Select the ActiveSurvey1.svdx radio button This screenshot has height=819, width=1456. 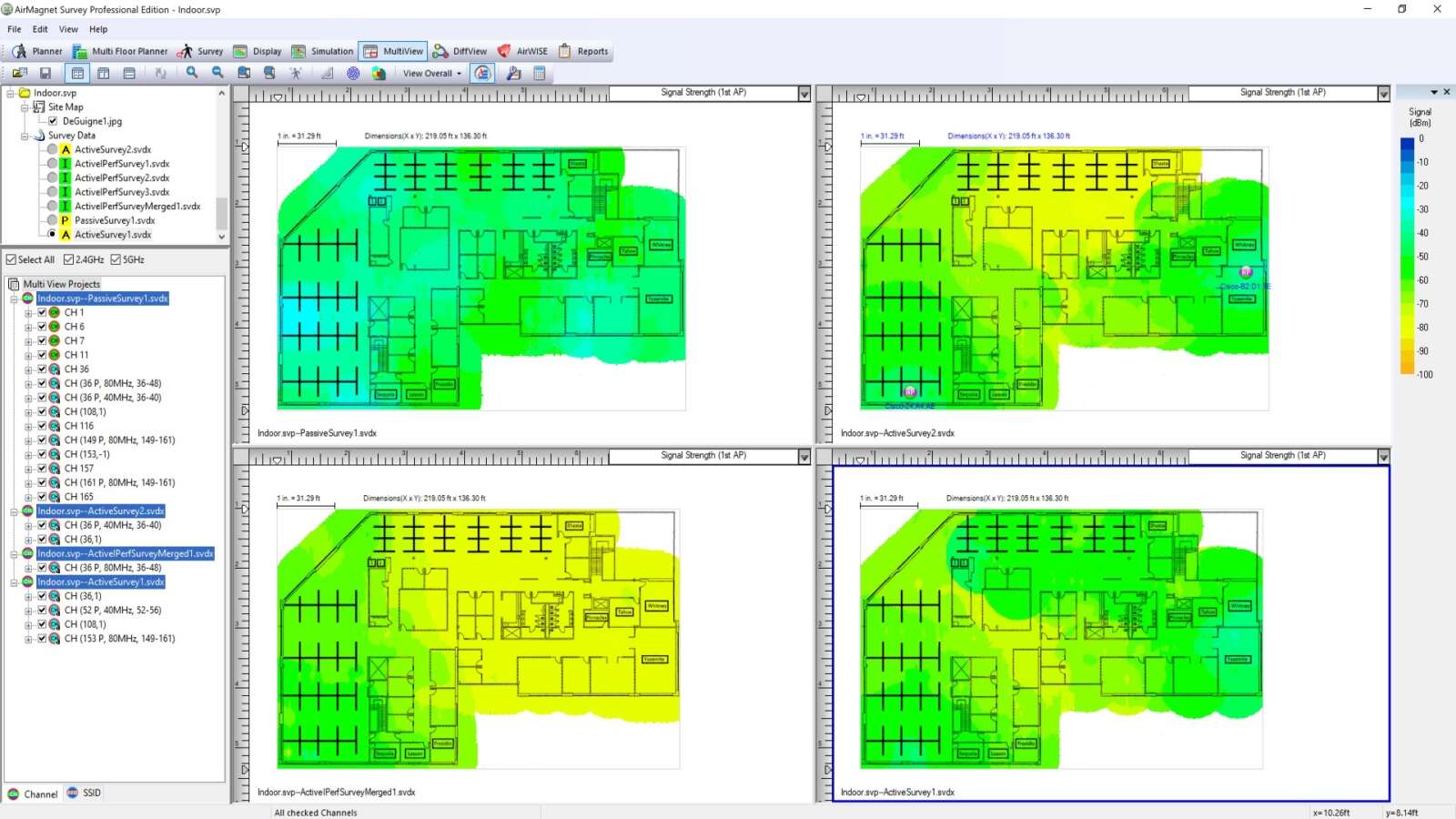(x=53, y=235)
